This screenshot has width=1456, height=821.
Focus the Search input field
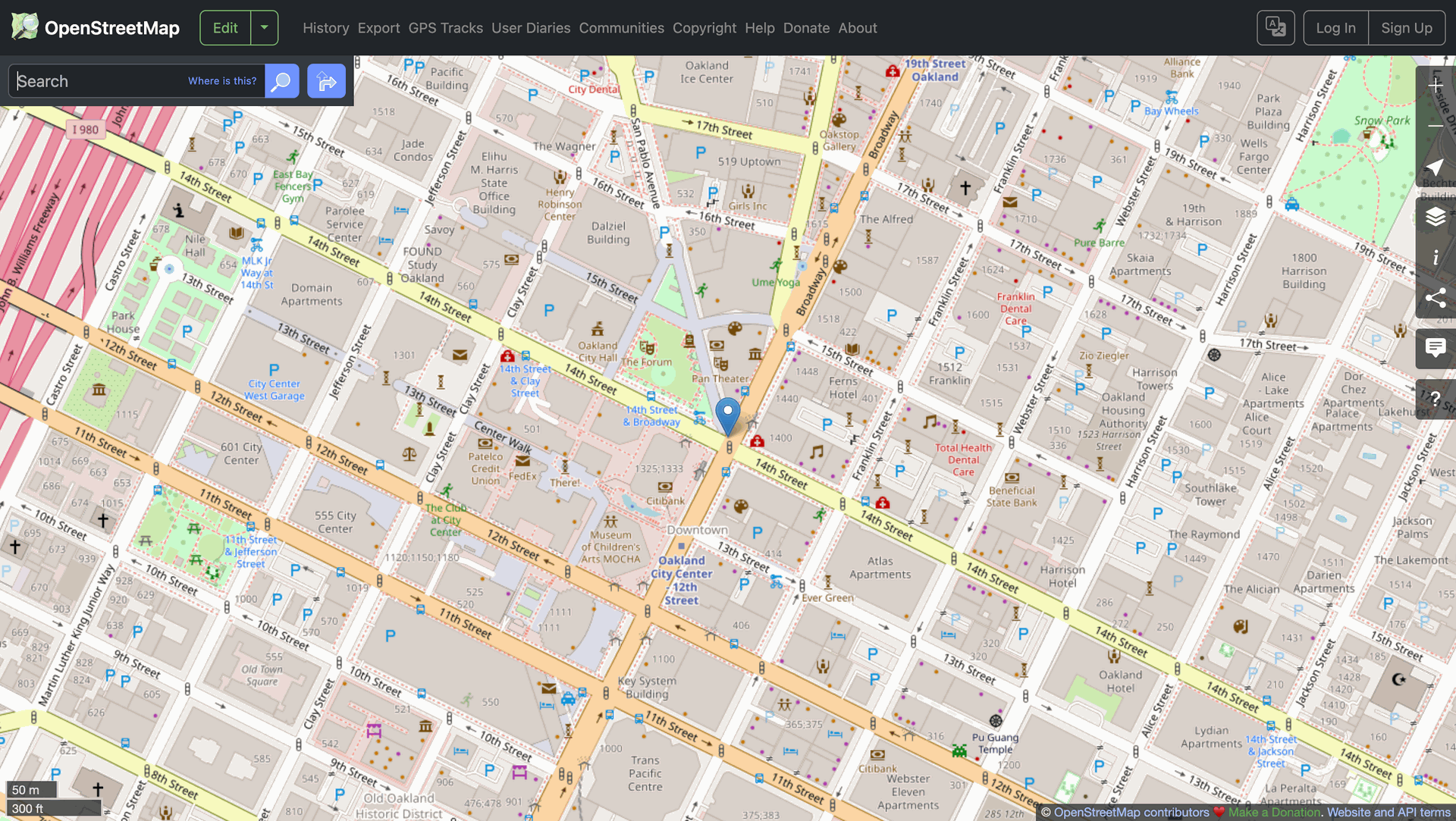point(136,81)
